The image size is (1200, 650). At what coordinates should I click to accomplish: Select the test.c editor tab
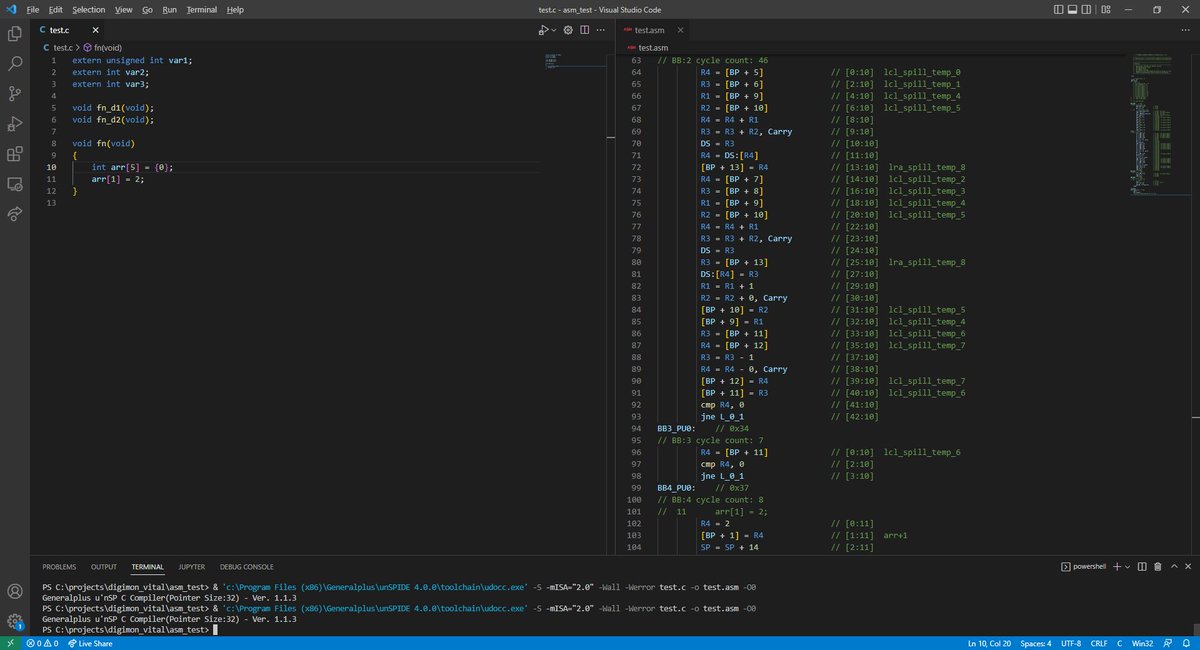[x=66, y=30]
